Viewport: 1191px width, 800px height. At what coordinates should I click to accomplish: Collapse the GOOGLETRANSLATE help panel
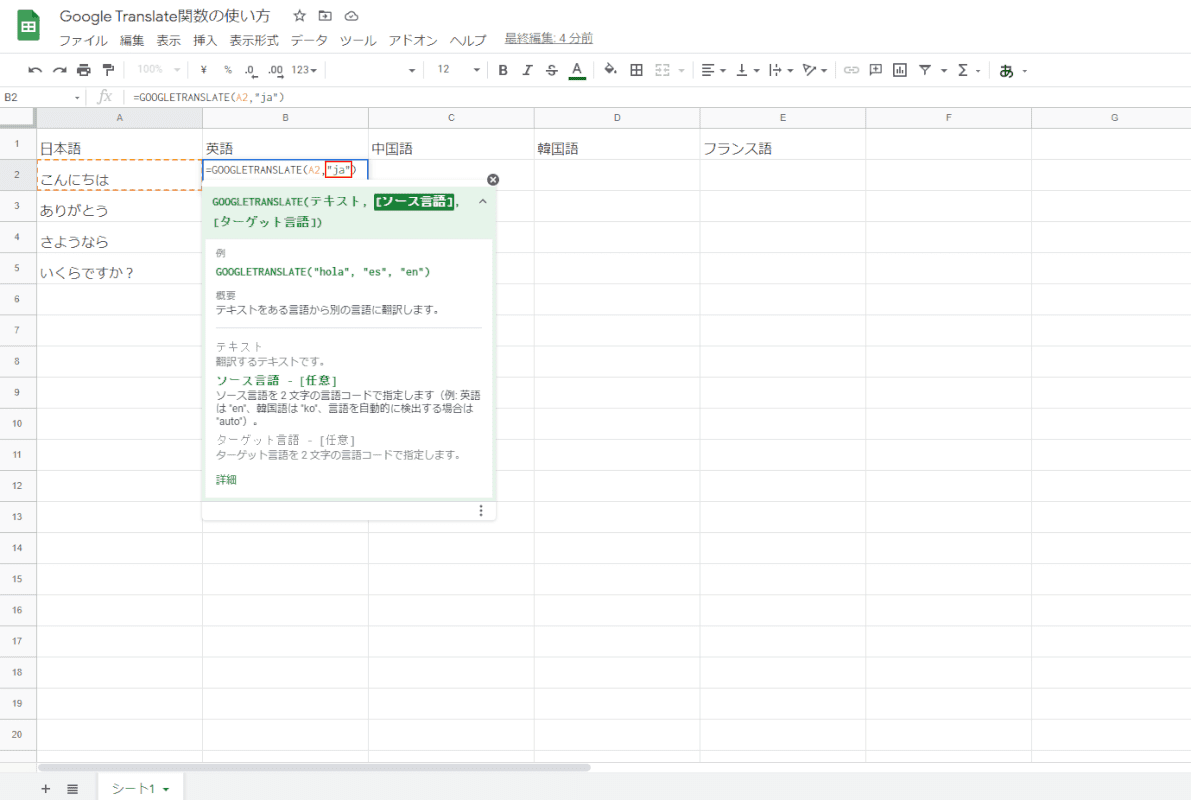482,201
